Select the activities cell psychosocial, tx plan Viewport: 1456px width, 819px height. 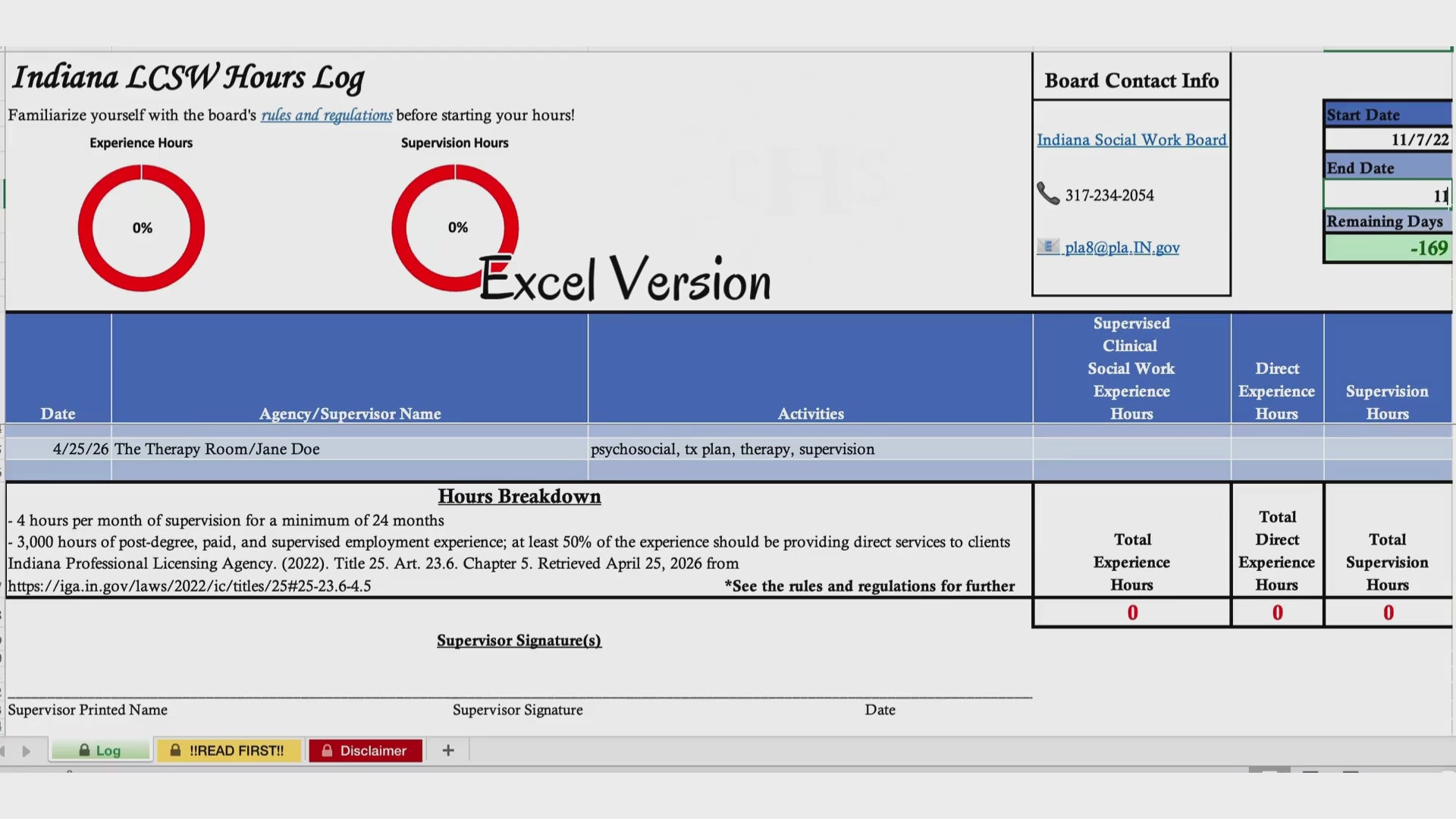(810, 449)
